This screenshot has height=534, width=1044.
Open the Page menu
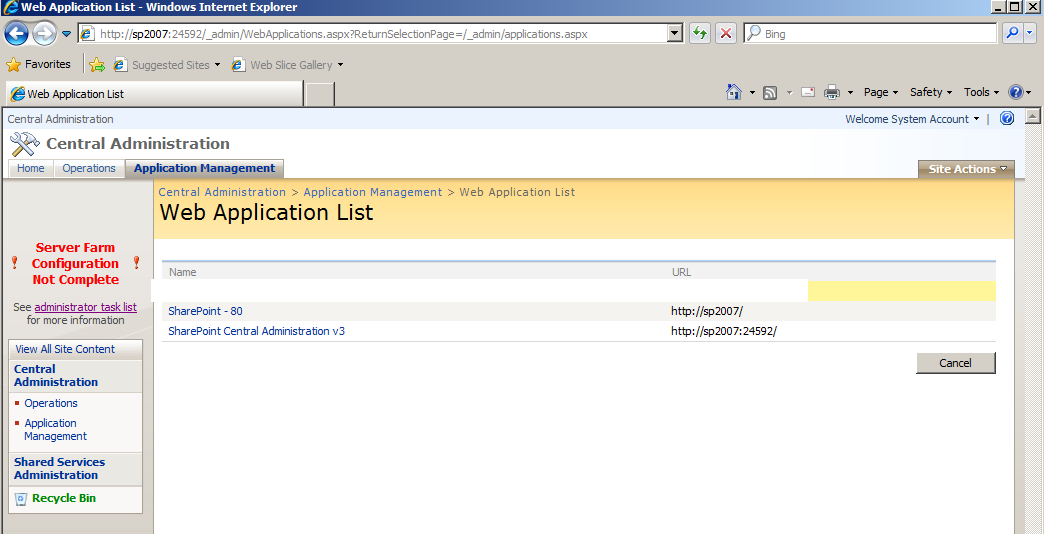tap(881, 93)
